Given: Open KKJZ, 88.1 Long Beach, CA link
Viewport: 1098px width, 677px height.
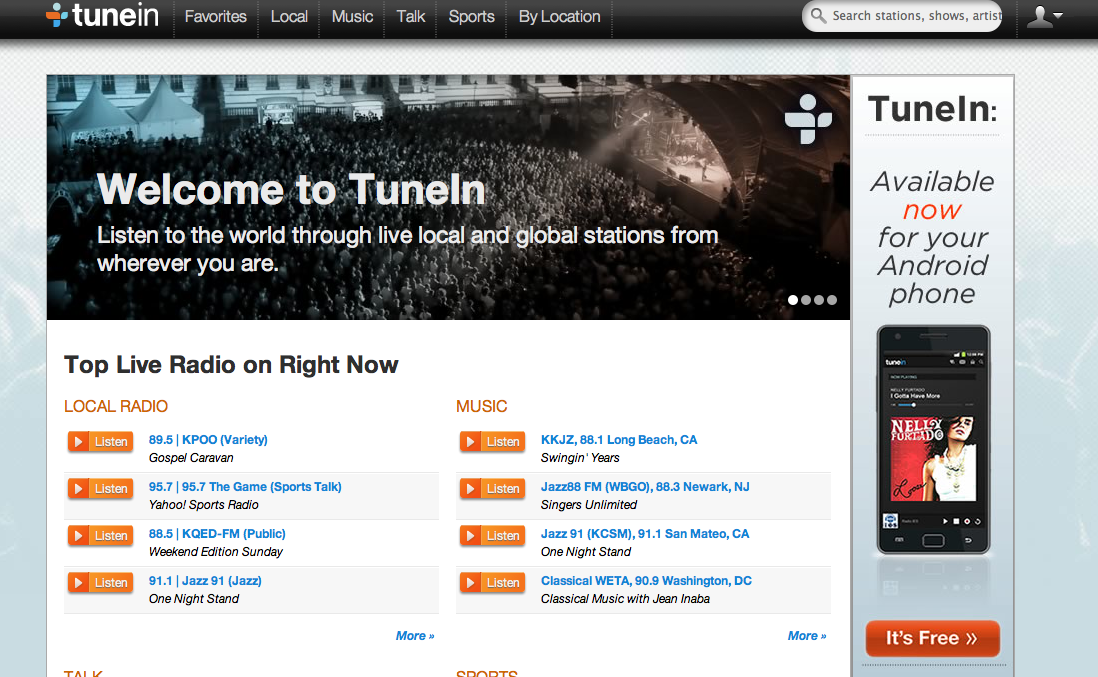Looking at the screenshot, I should (619, 440).
